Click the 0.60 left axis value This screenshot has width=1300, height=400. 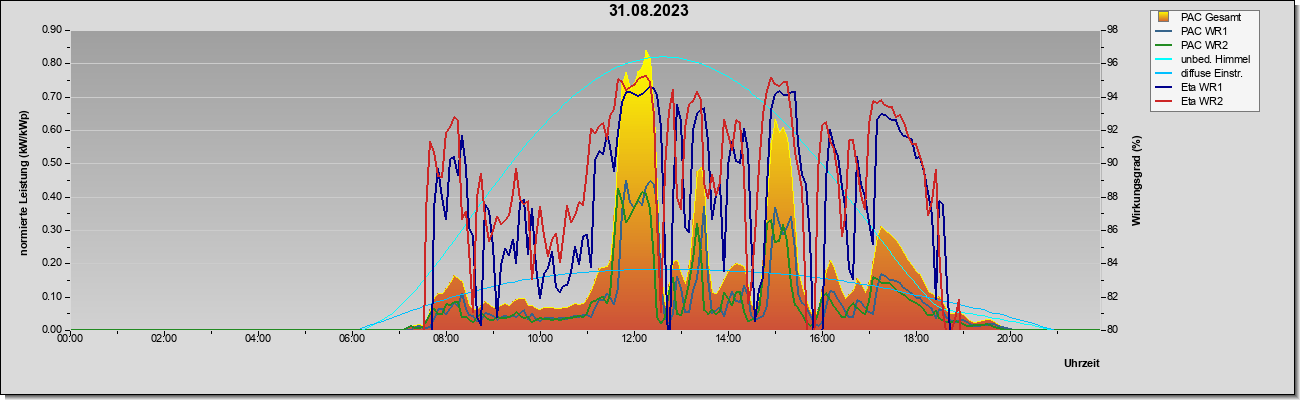click(x=53, y=130)
